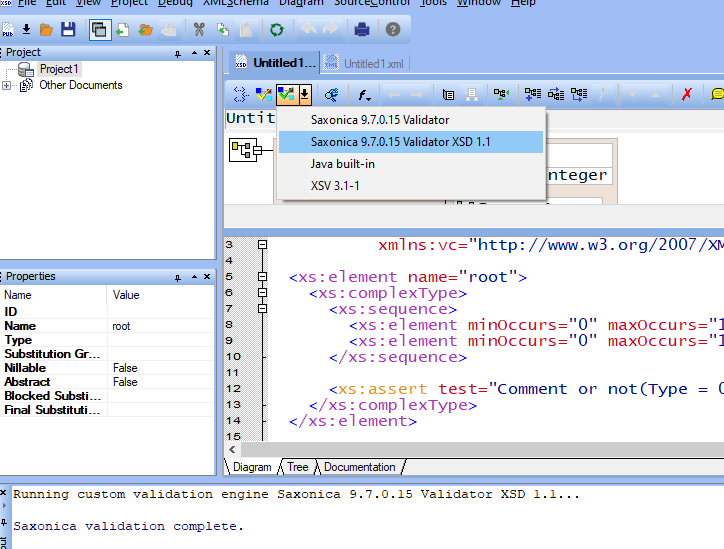The image size is (724, 549).
Task: Click the validate checkmark icon
Action: point(287,94)
